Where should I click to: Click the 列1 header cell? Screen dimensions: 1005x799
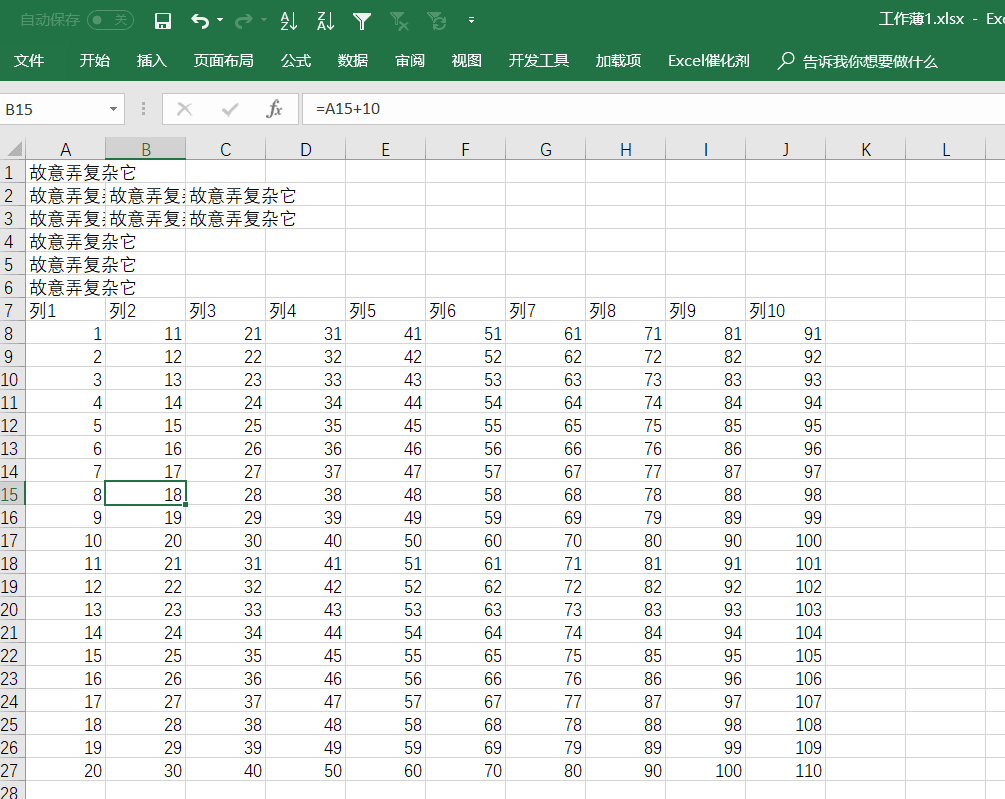pyautogui.click(x=65, y=311)
